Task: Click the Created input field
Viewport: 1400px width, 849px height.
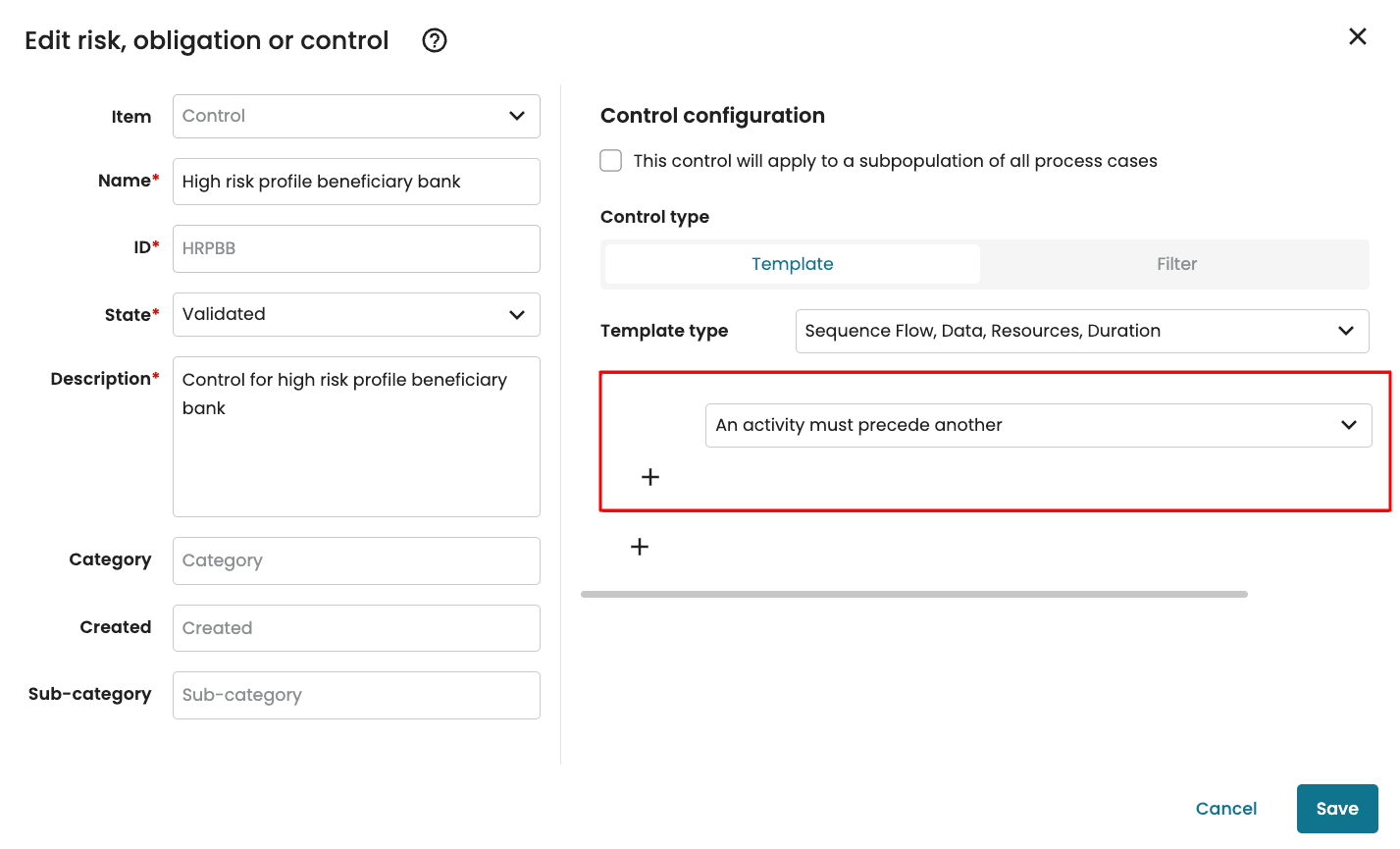Action: (356, 628)
